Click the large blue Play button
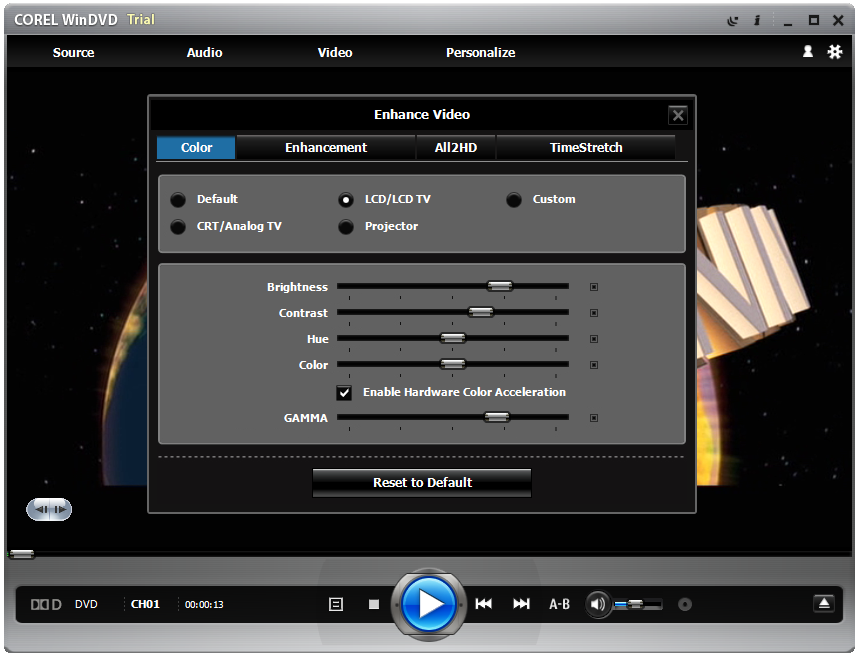857x655 pixels. click(430, 604)
